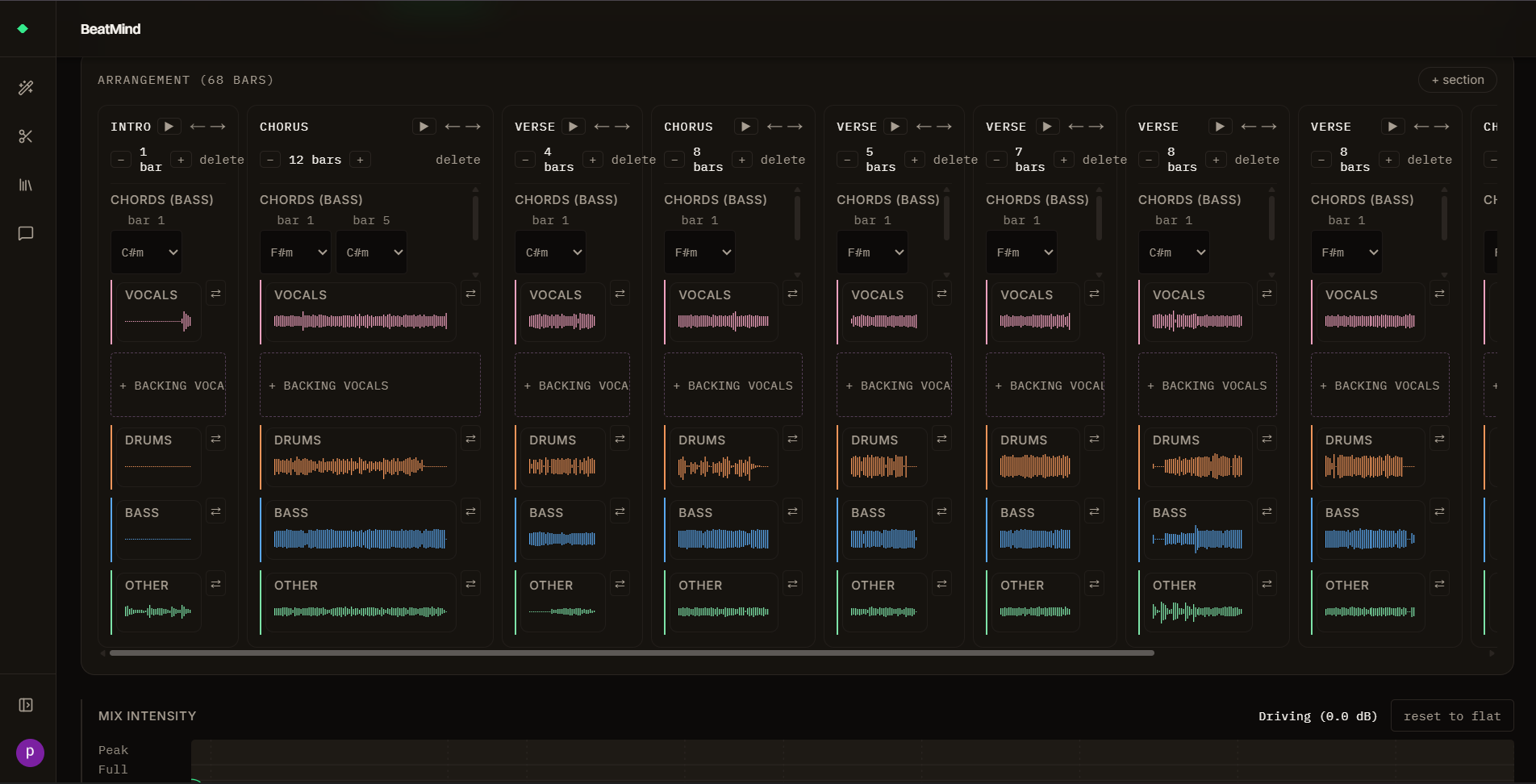Select the 12-bar CHORUS vocals waveform clip

pyautogui.click(x=361, y=312)
